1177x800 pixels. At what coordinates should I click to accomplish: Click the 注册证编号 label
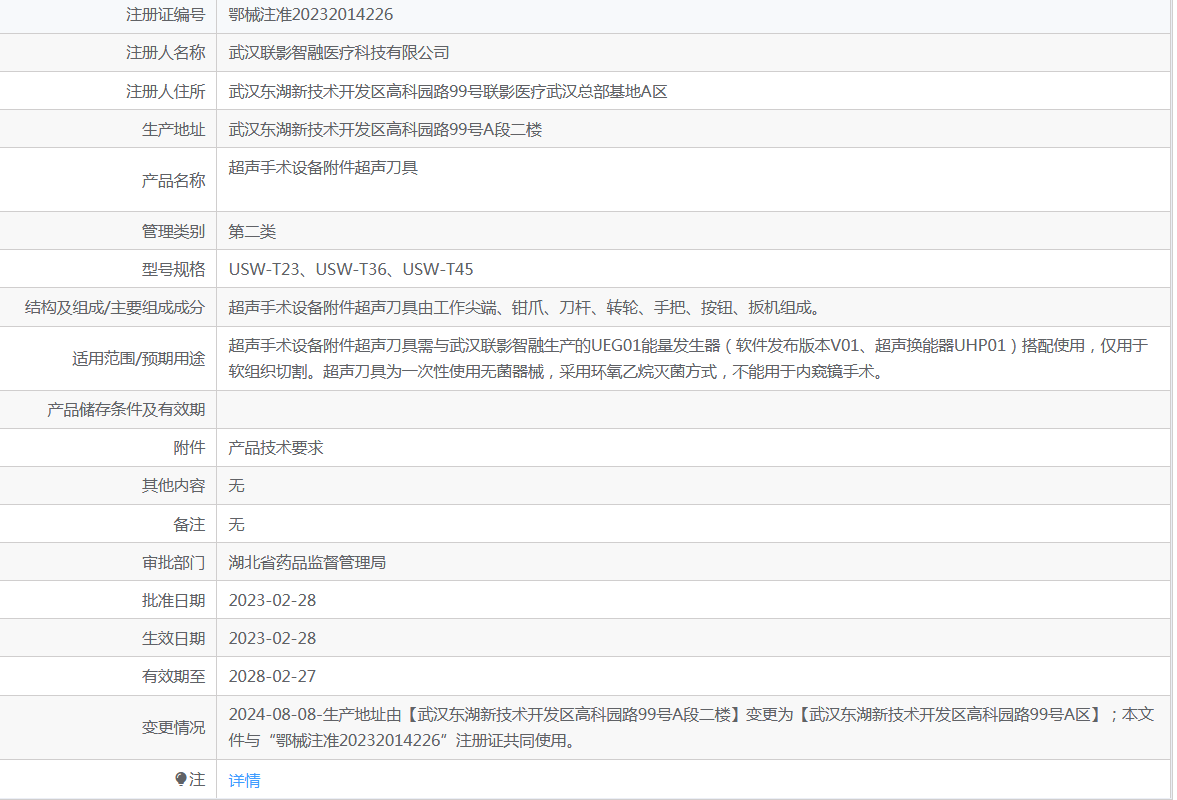tap(165, 14)
